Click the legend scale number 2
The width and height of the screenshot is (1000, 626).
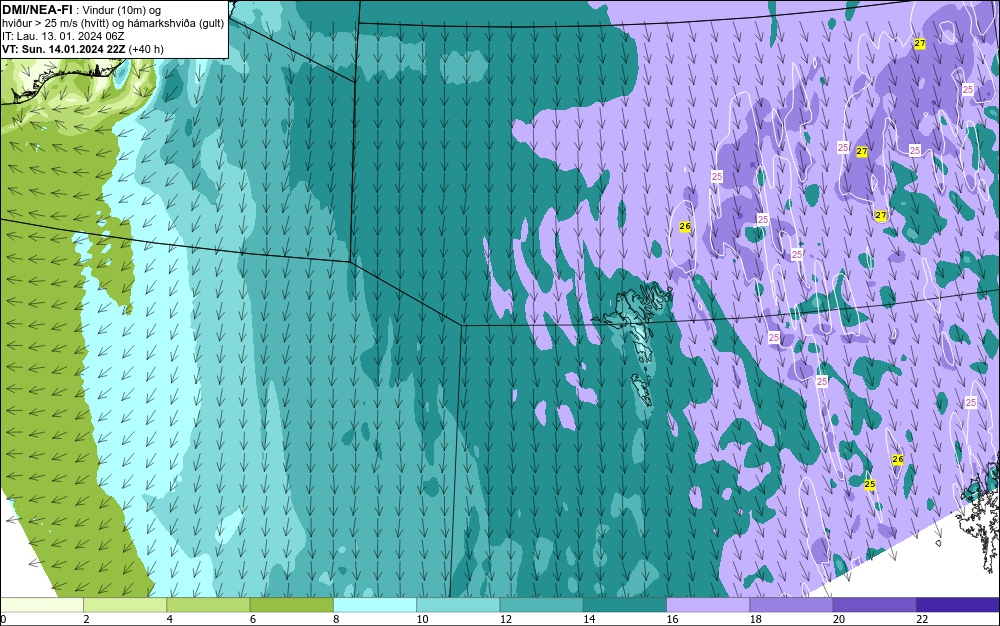[x=86, y=619]
